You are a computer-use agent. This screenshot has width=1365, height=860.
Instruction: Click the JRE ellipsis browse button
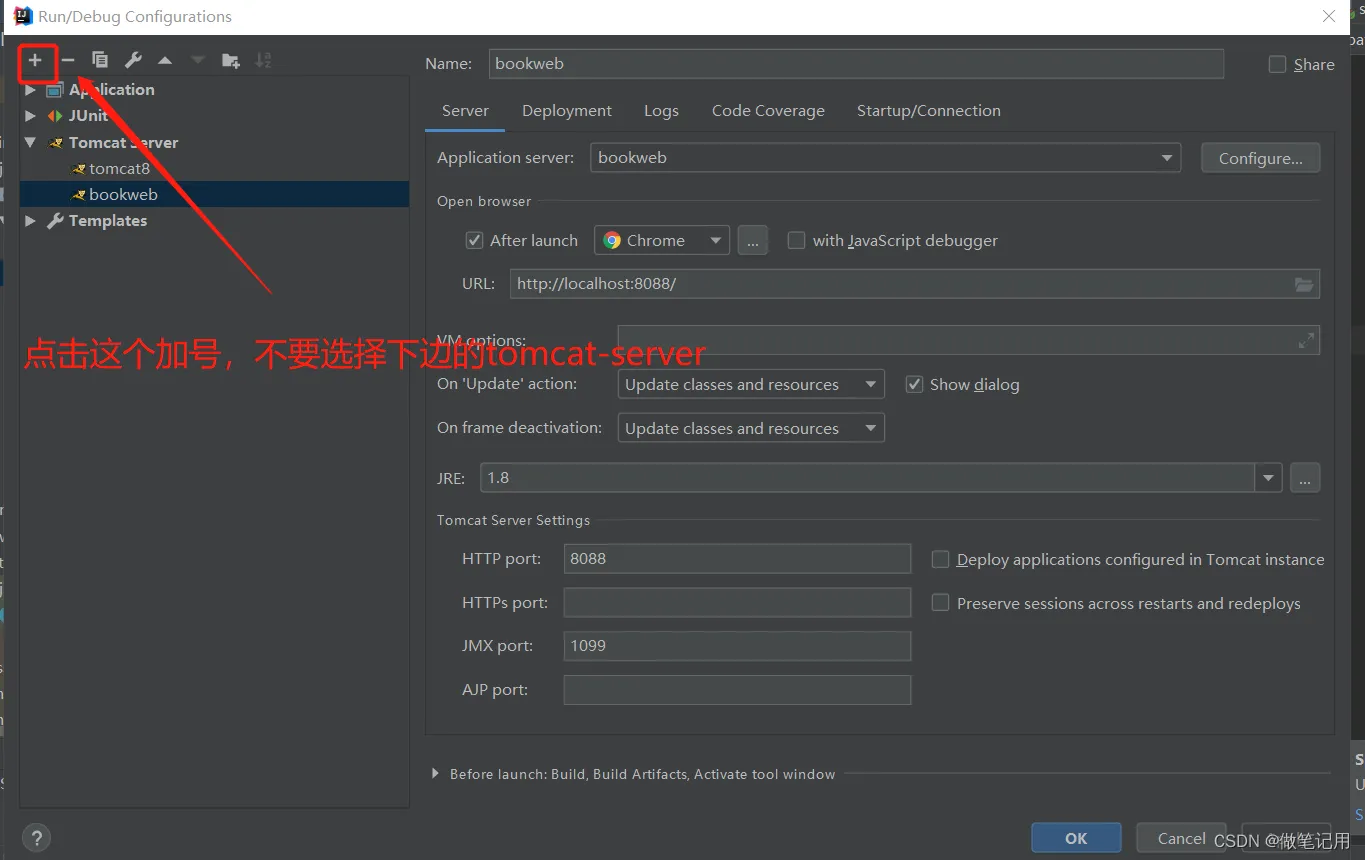click(x=1305, y=478)
